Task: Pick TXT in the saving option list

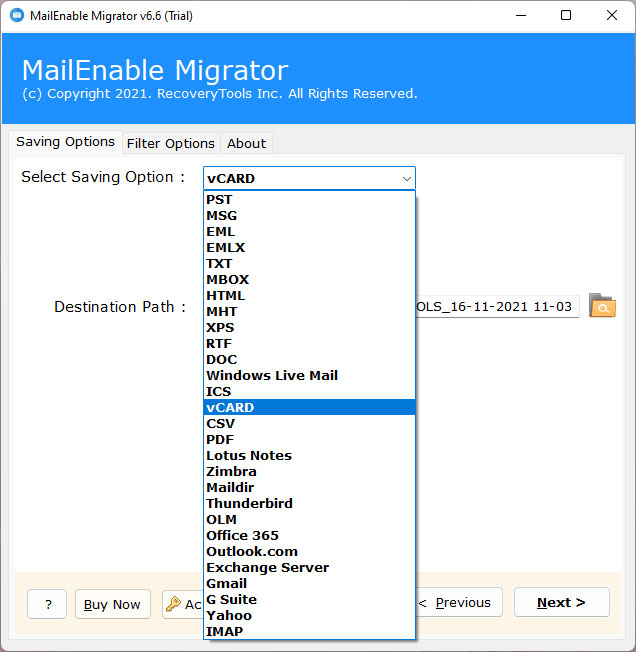Action: point(309,264)
